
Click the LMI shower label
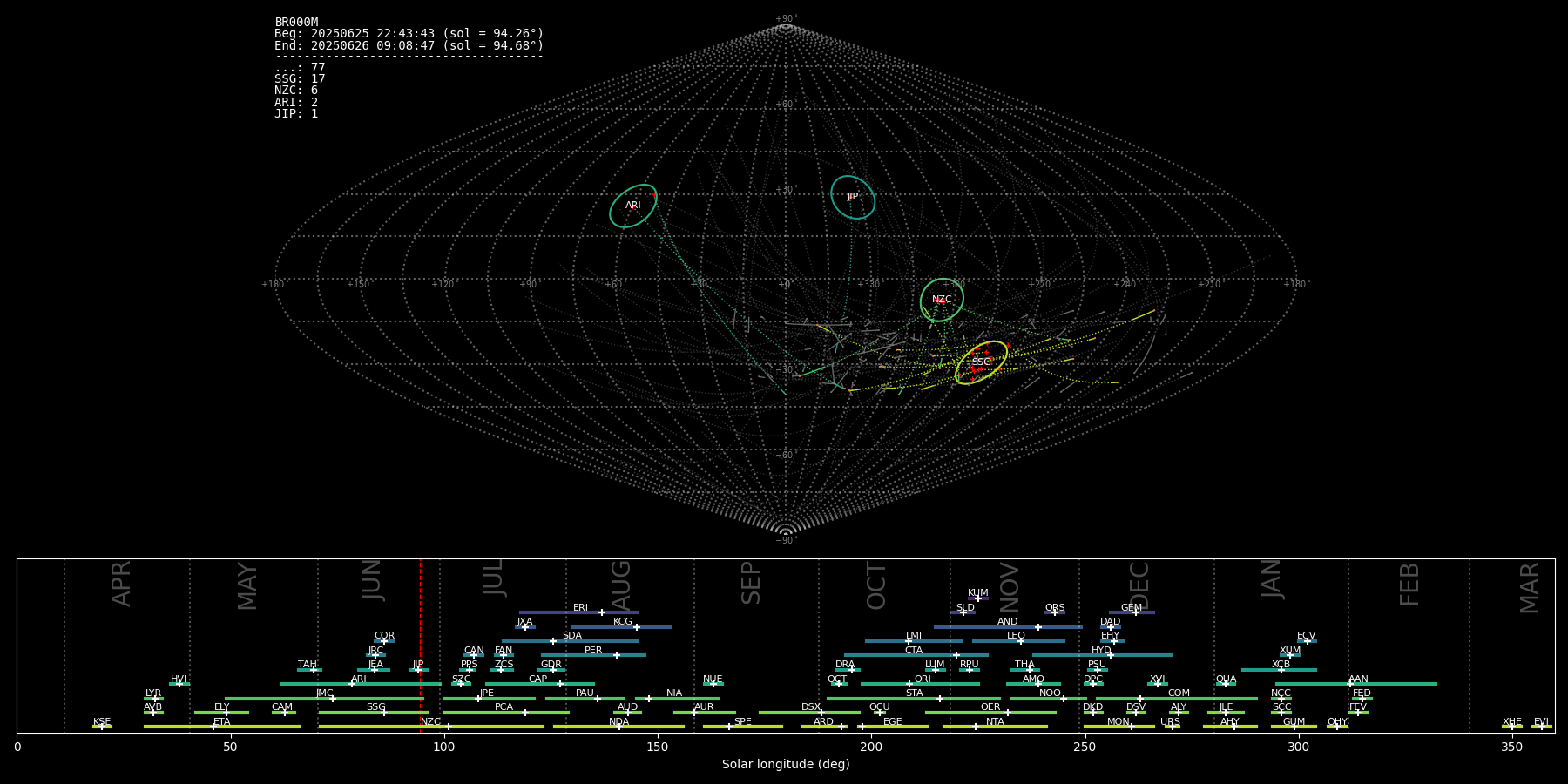click(x=914, y=636)
